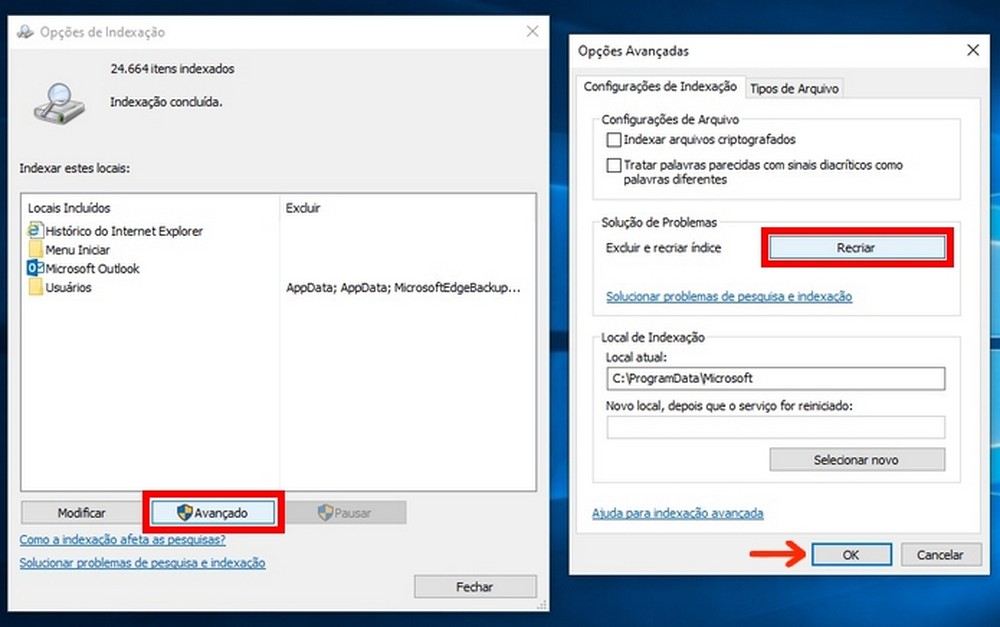The image size is (1000, 627).
Task: Select Configurações de Indexação tab
Action: tap(660, 87)
